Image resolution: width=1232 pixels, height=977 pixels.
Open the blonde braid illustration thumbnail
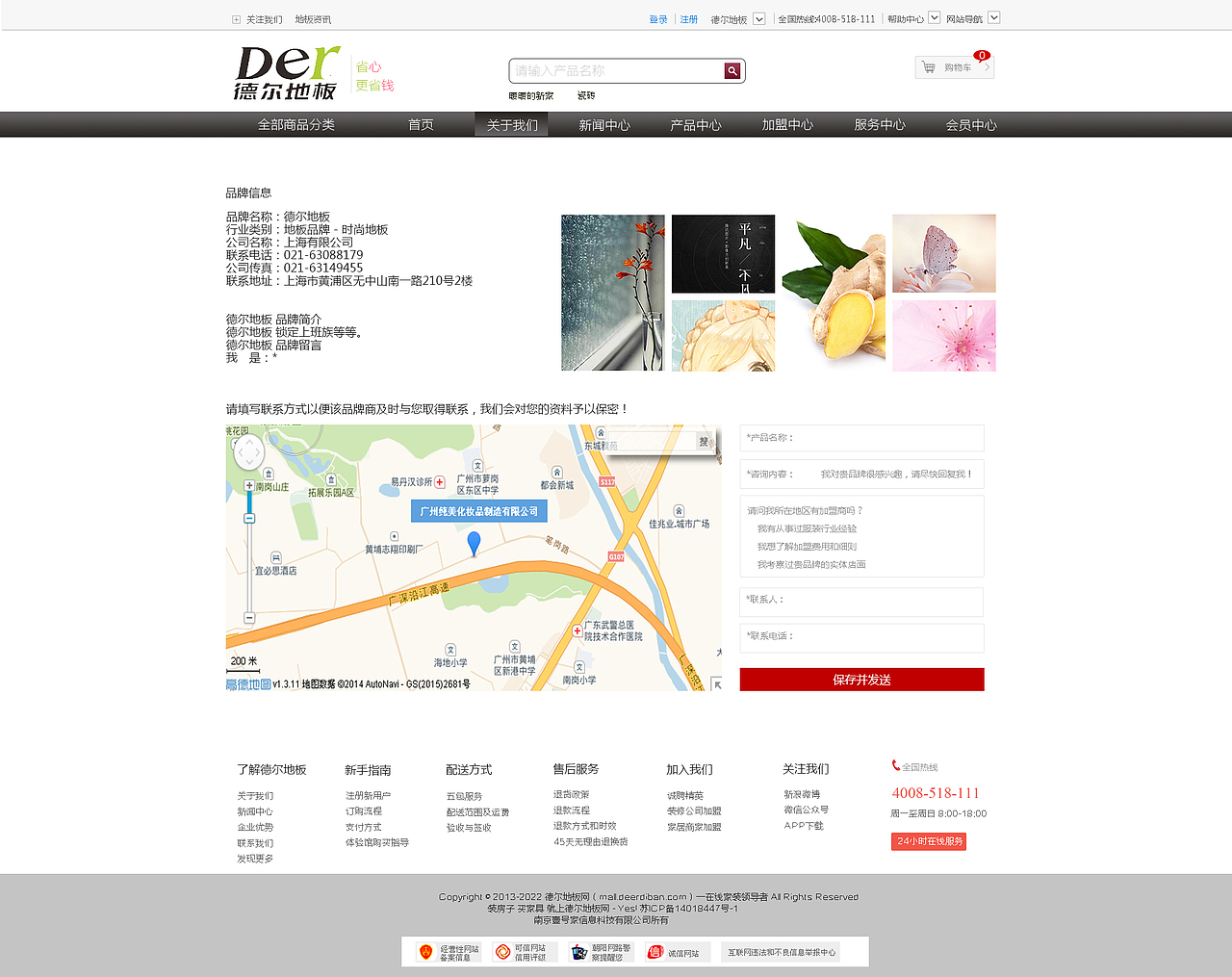[x=723, y=336]
